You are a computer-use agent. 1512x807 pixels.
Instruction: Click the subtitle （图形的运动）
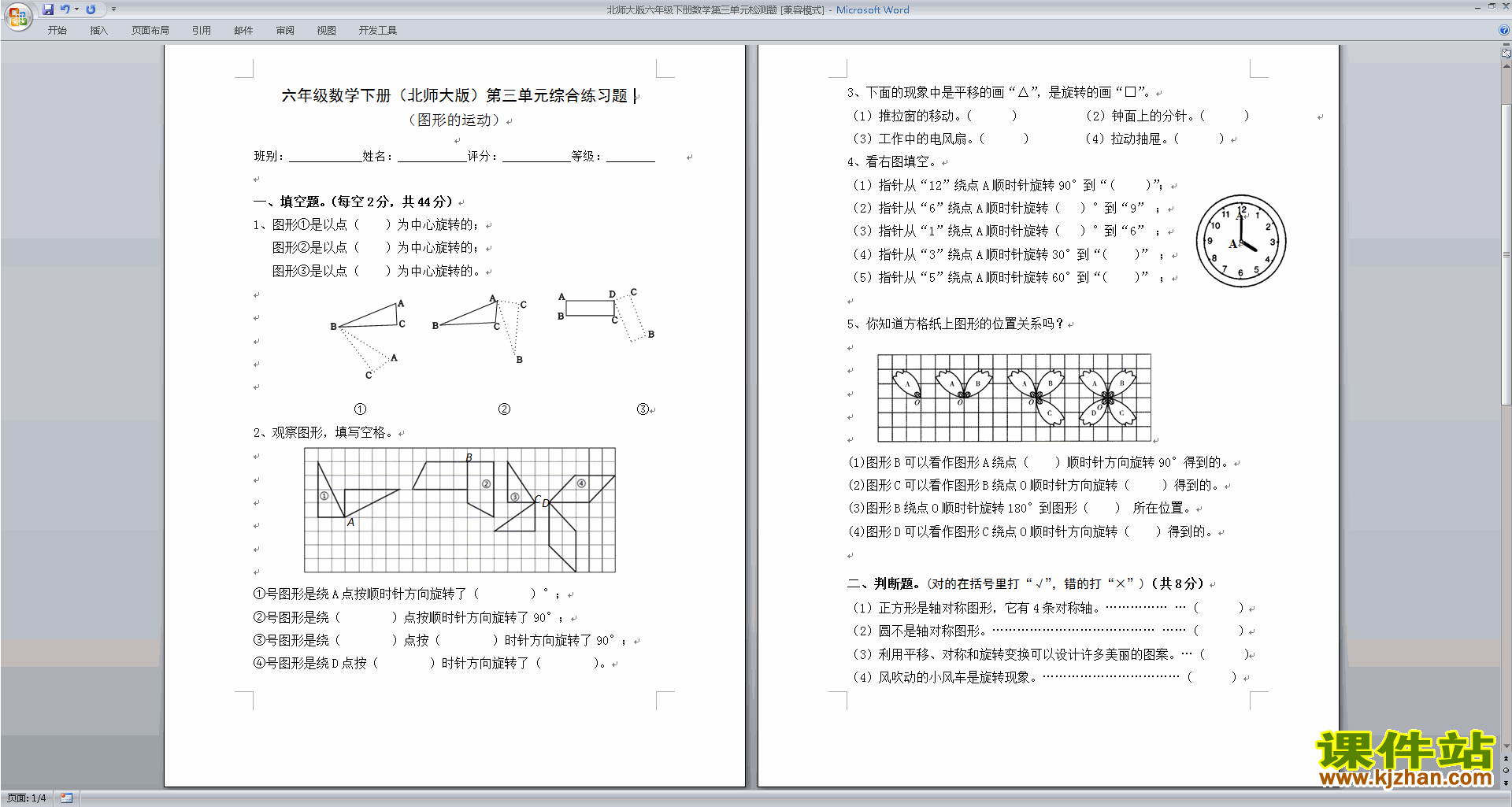point(454,120)
